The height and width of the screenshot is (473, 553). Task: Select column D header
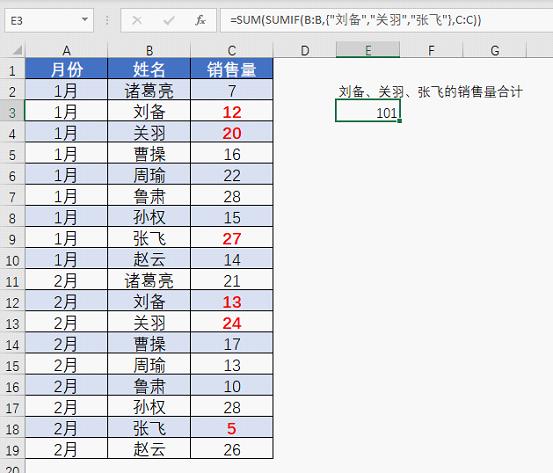pos(305,50)
